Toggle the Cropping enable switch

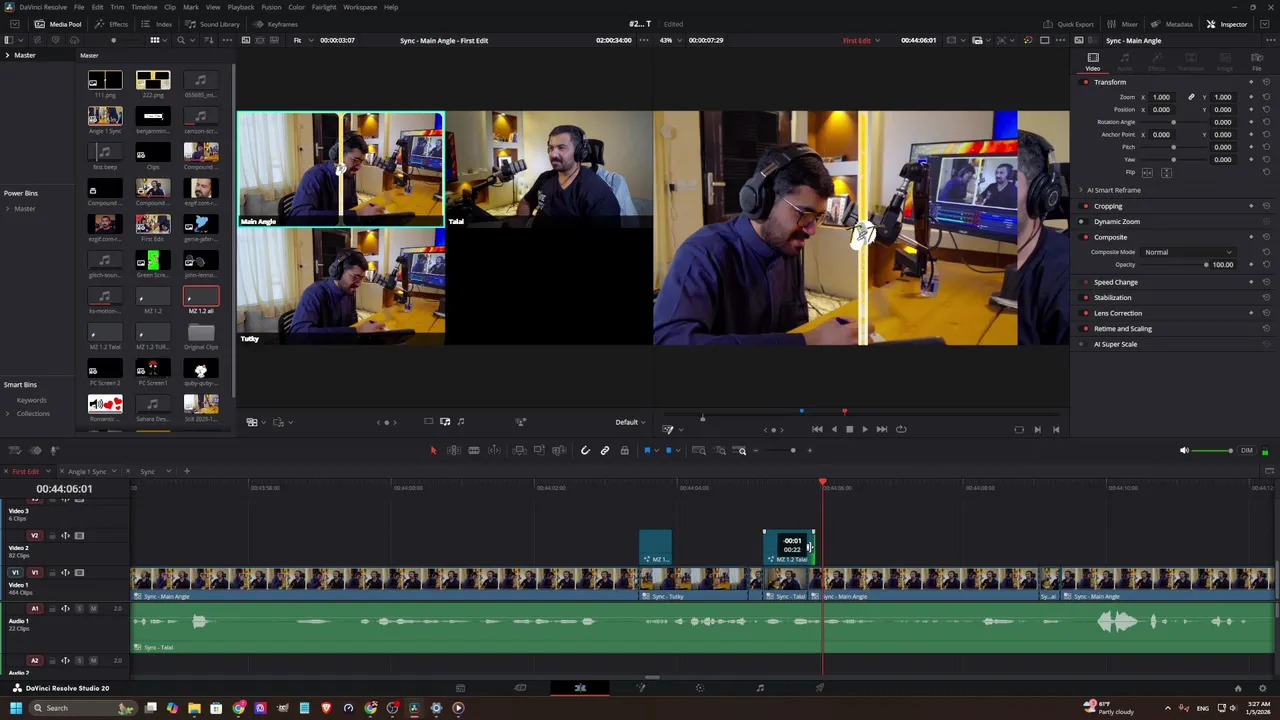(x=1086, y=206)
